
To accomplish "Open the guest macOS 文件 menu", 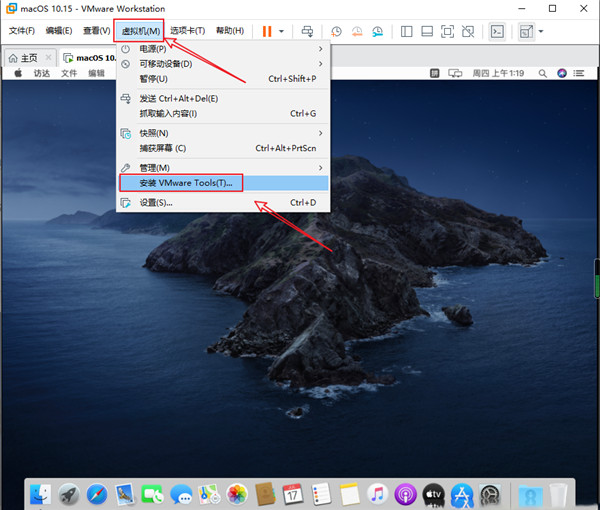I will (x=69, y=73).
